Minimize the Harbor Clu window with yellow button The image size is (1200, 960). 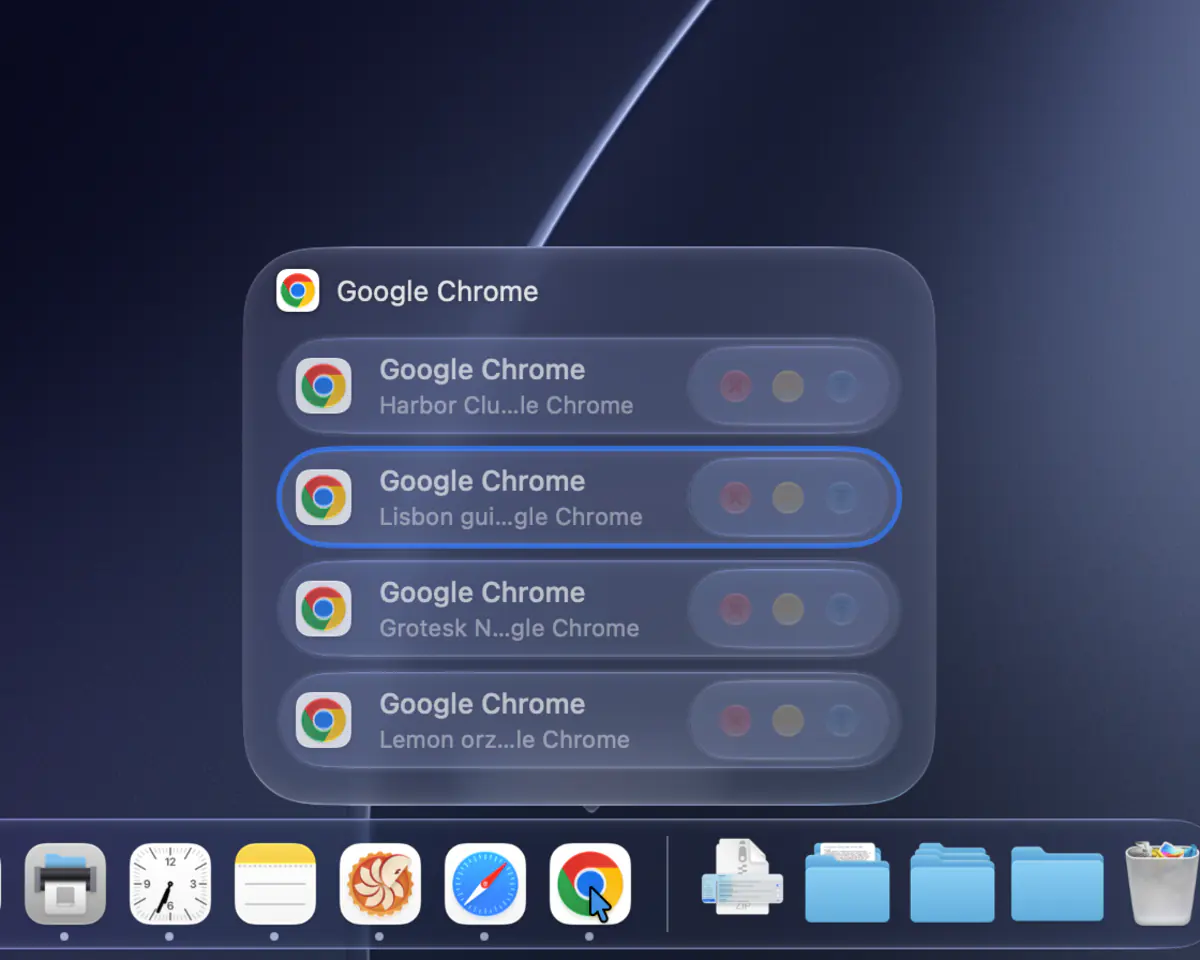[788, 386]
